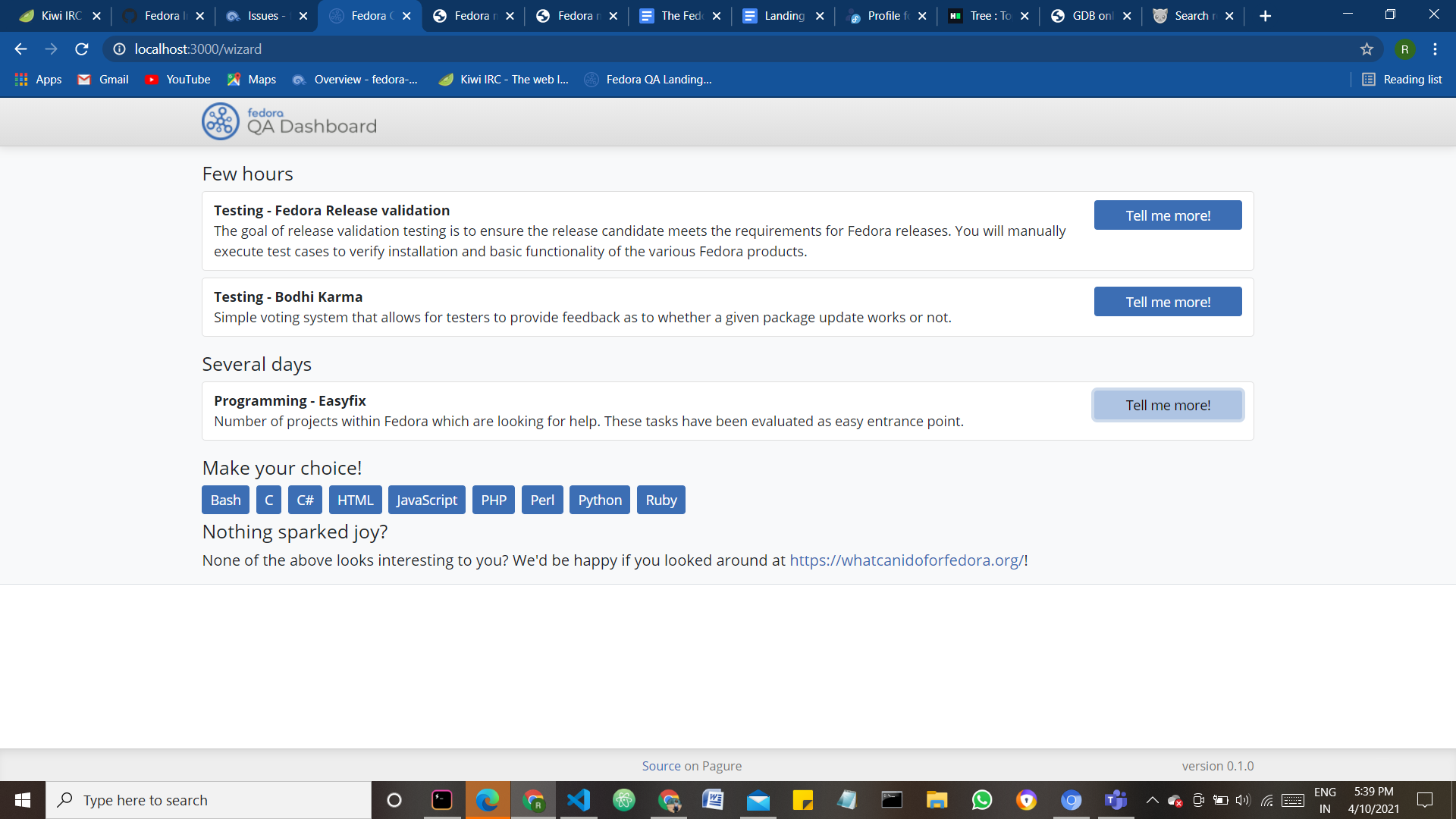
Task: Open Command Prompt from the taskbar
Action: pyautogui.click(x=892, y=800)
